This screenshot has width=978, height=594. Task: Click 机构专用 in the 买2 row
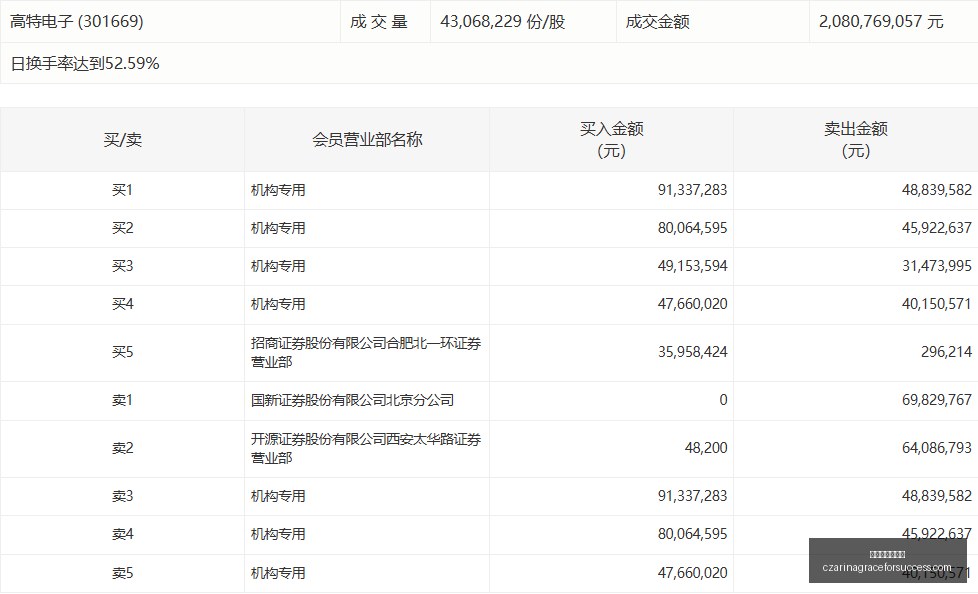click(x=278, y=228)
